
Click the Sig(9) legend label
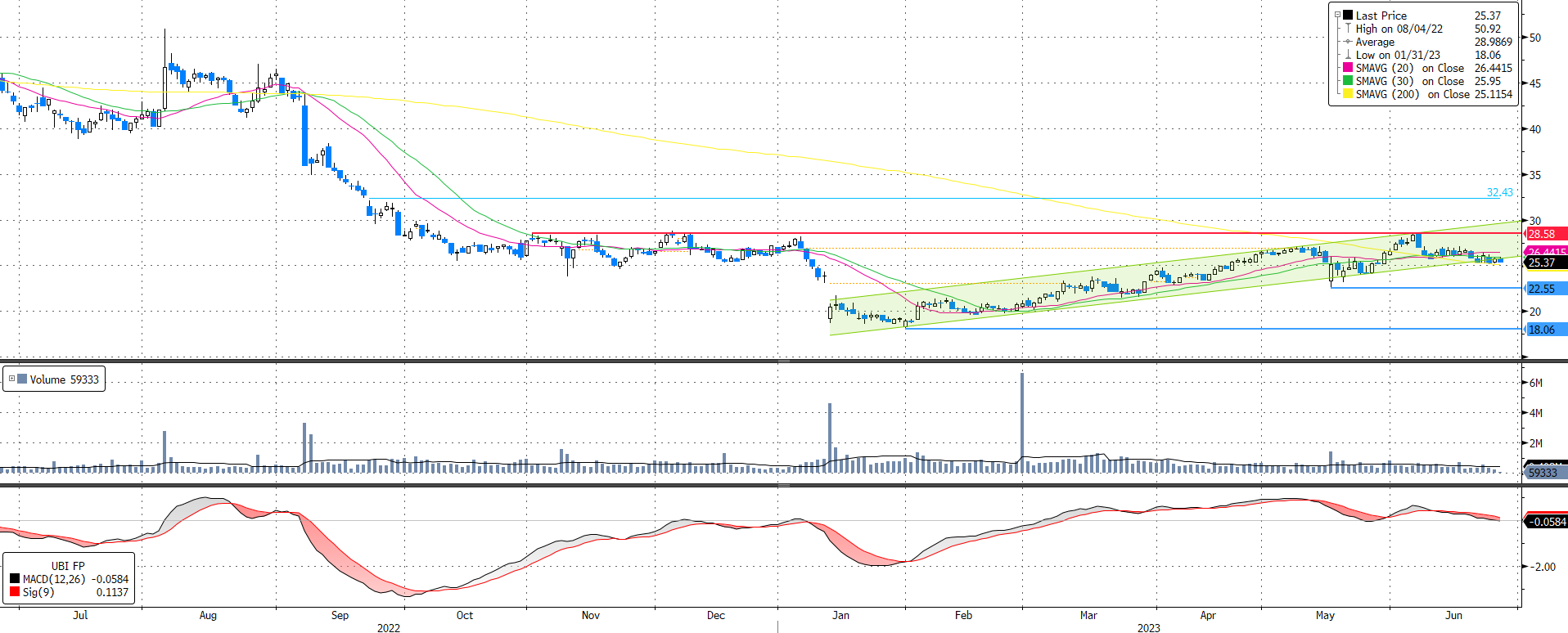pyautogui.click(x=38, y=591)
